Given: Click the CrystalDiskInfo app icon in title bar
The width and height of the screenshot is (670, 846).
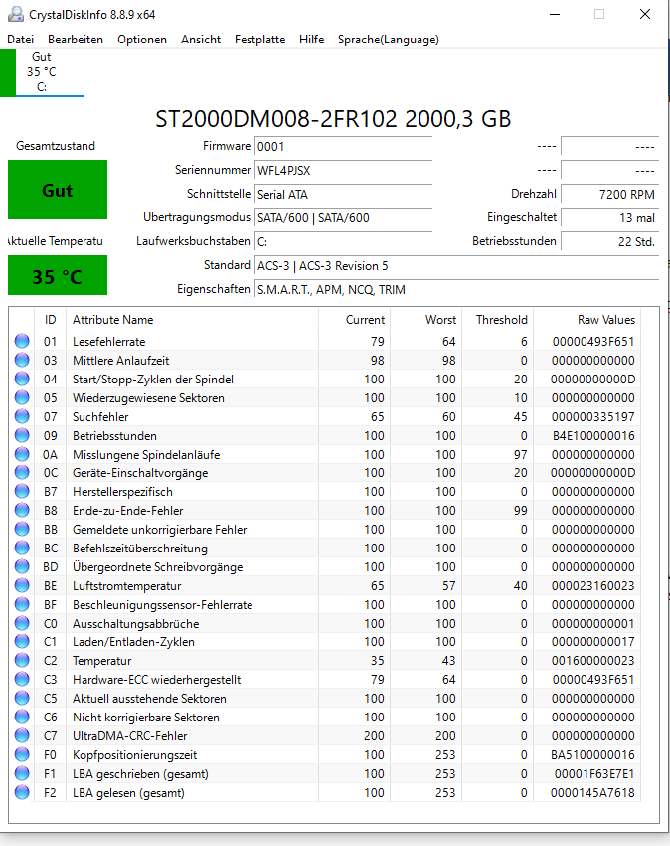Looking at the screenshot, I should [x=16, y=15].
